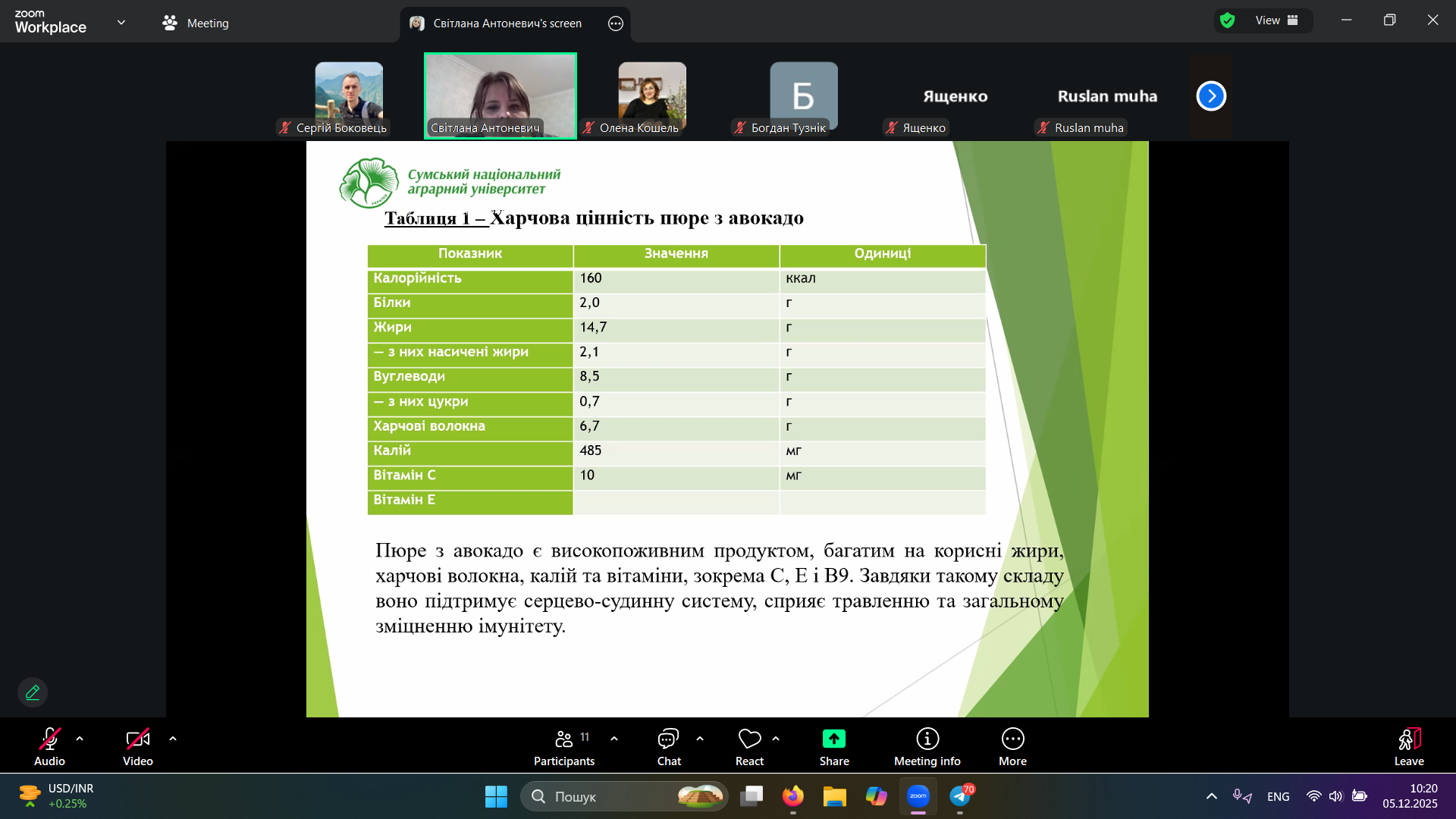Open screen share options ellipsis menu

(616, 24)
